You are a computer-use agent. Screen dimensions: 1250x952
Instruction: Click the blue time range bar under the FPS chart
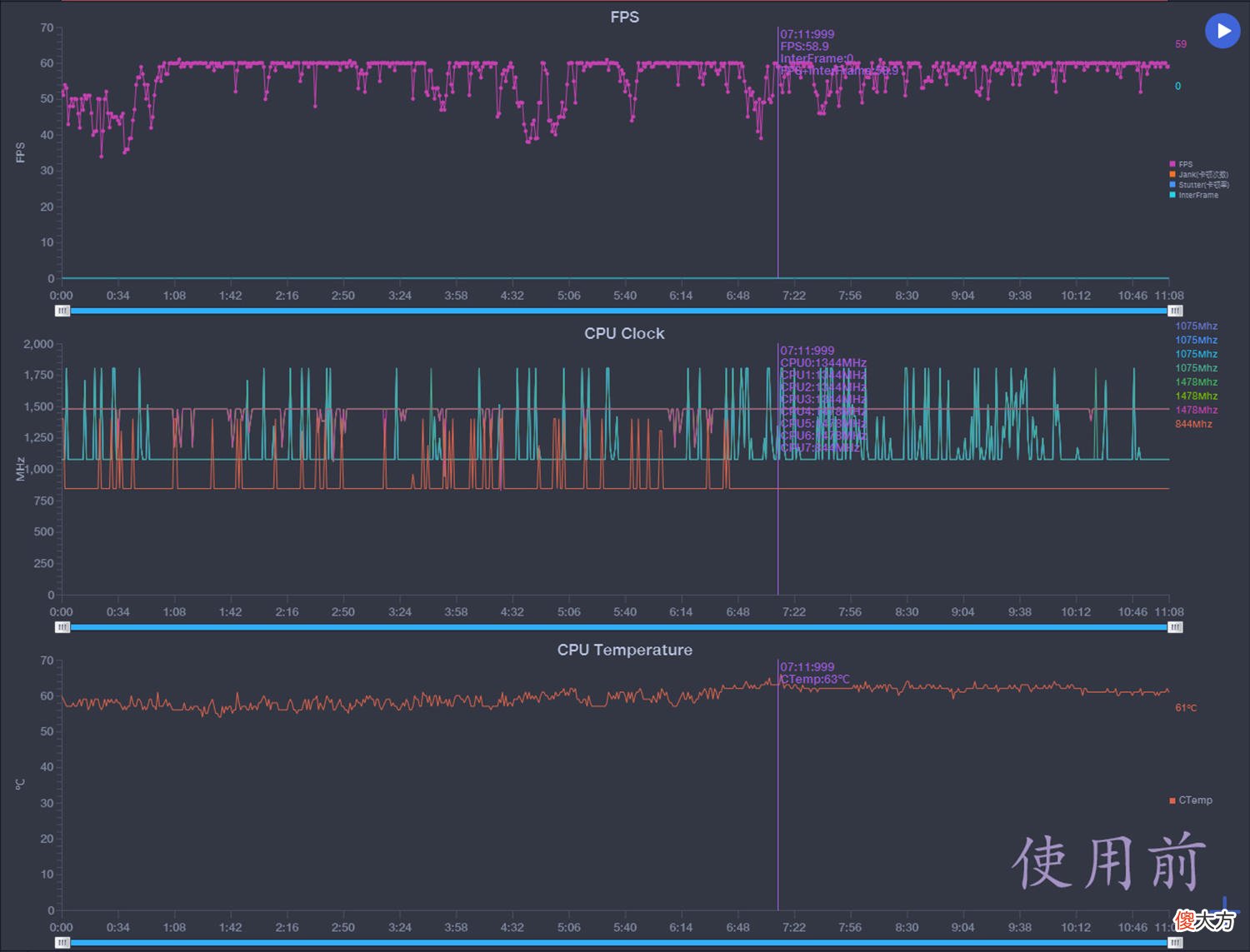click(x=618, y=311)
